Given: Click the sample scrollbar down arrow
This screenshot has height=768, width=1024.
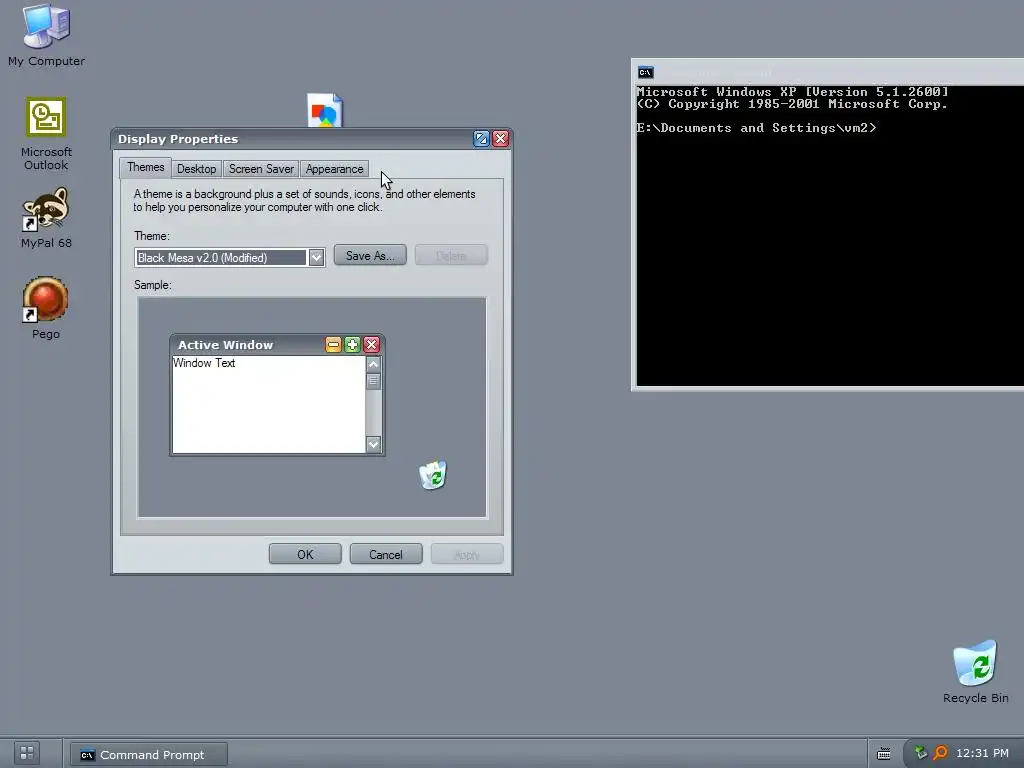Looking at the screenshot, I should pyautogui.click(x=374, y=444).
